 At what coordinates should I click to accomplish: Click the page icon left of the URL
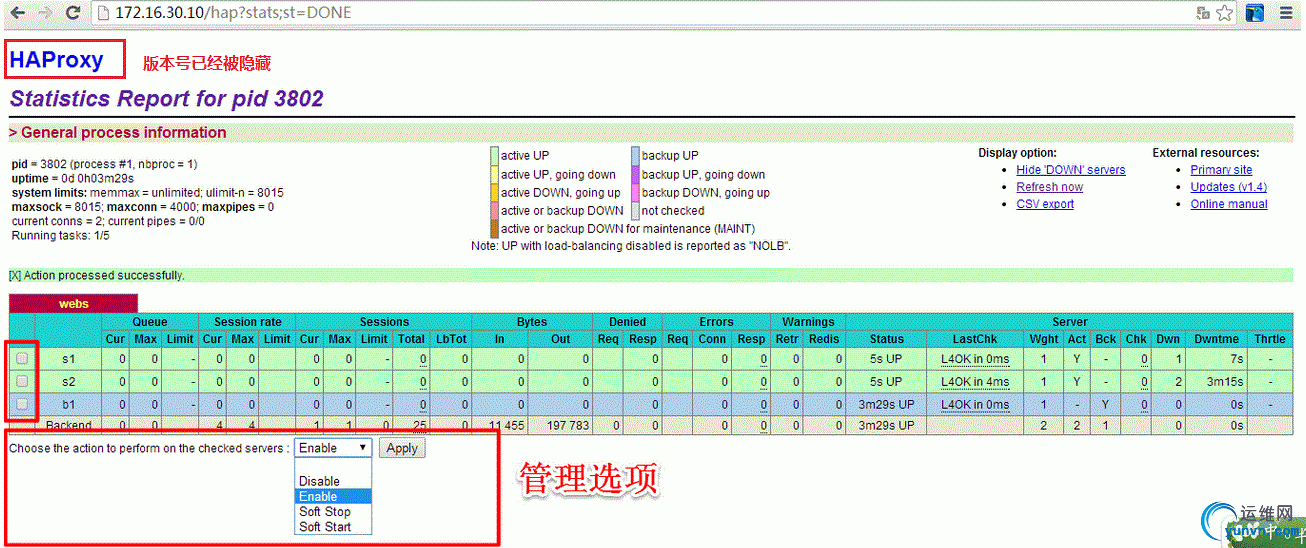(103, 13)
